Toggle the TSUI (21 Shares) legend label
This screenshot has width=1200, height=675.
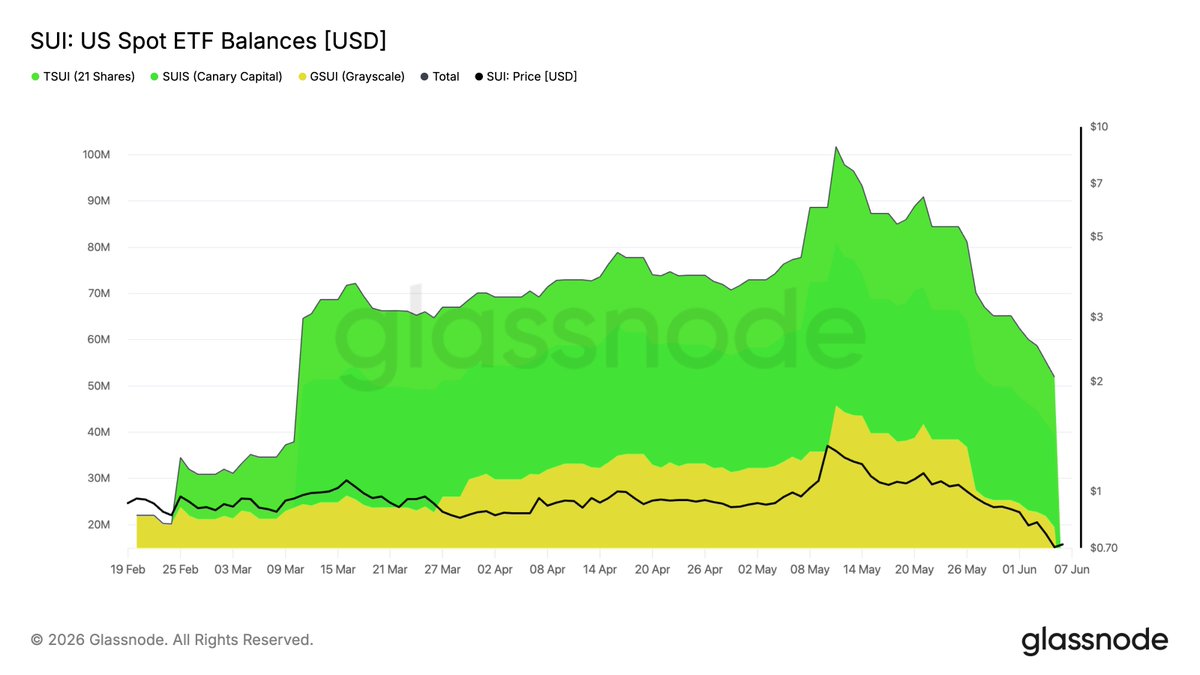point(89,77)
